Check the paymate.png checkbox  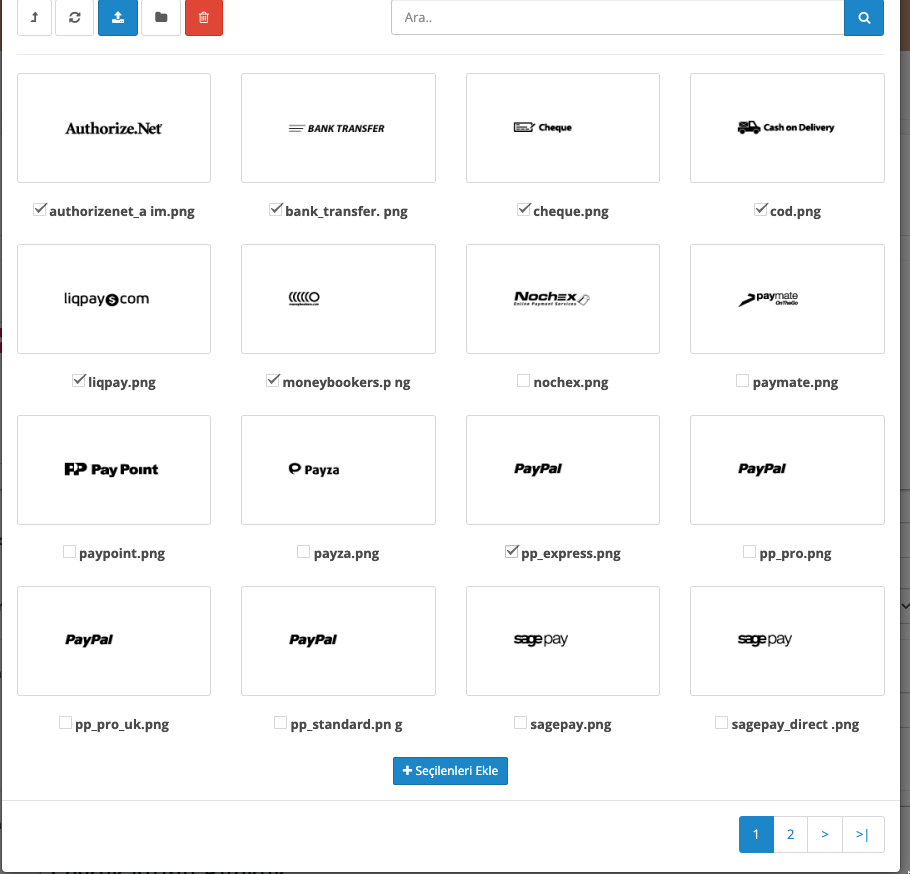pos(742,380)
